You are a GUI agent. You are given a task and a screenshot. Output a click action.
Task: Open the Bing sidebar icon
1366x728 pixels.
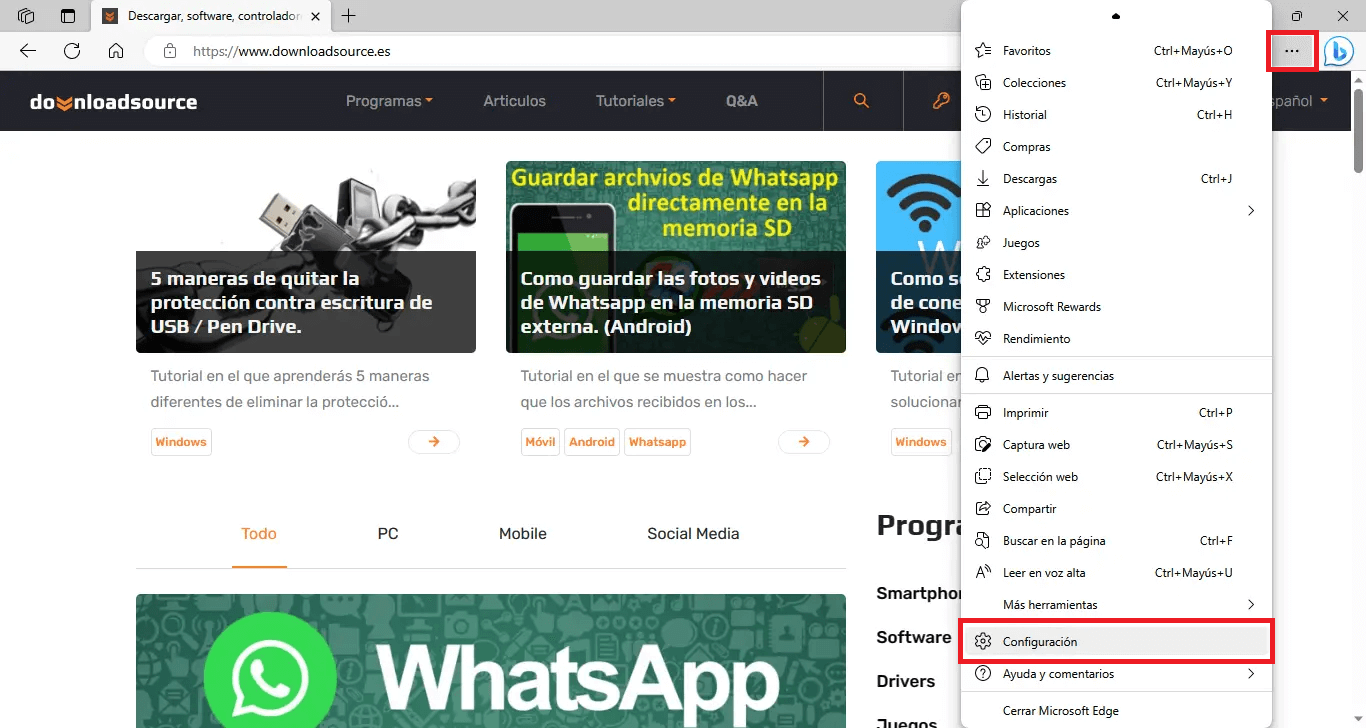pos(1338,51)
